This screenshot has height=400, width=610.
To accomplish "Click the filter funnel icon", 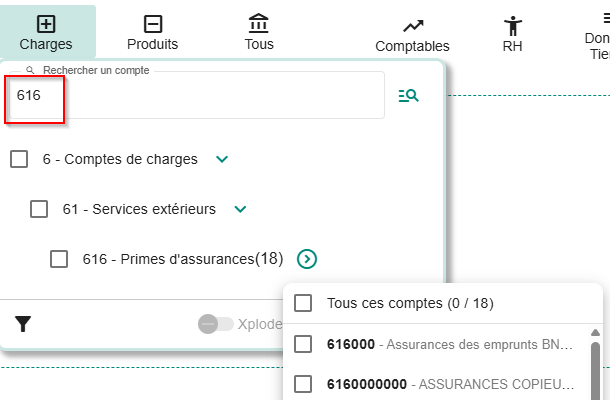I will (x=23, y=323).
